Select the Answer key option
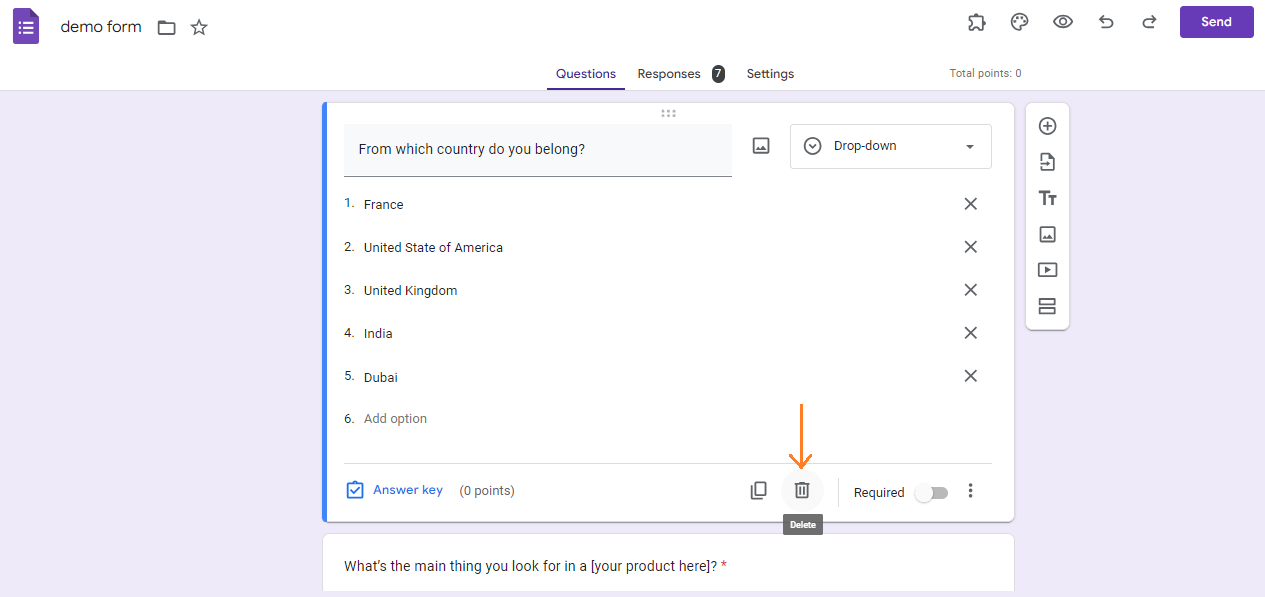 (408, 489)
